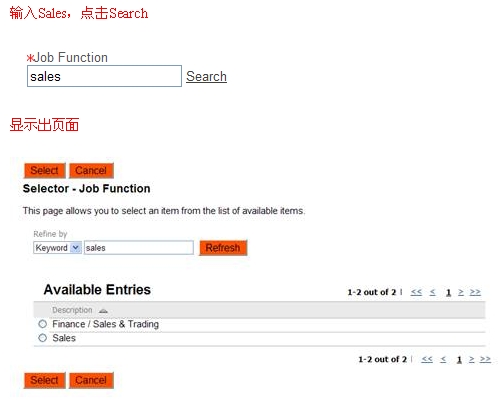Go to previous page using top < link

432,292
